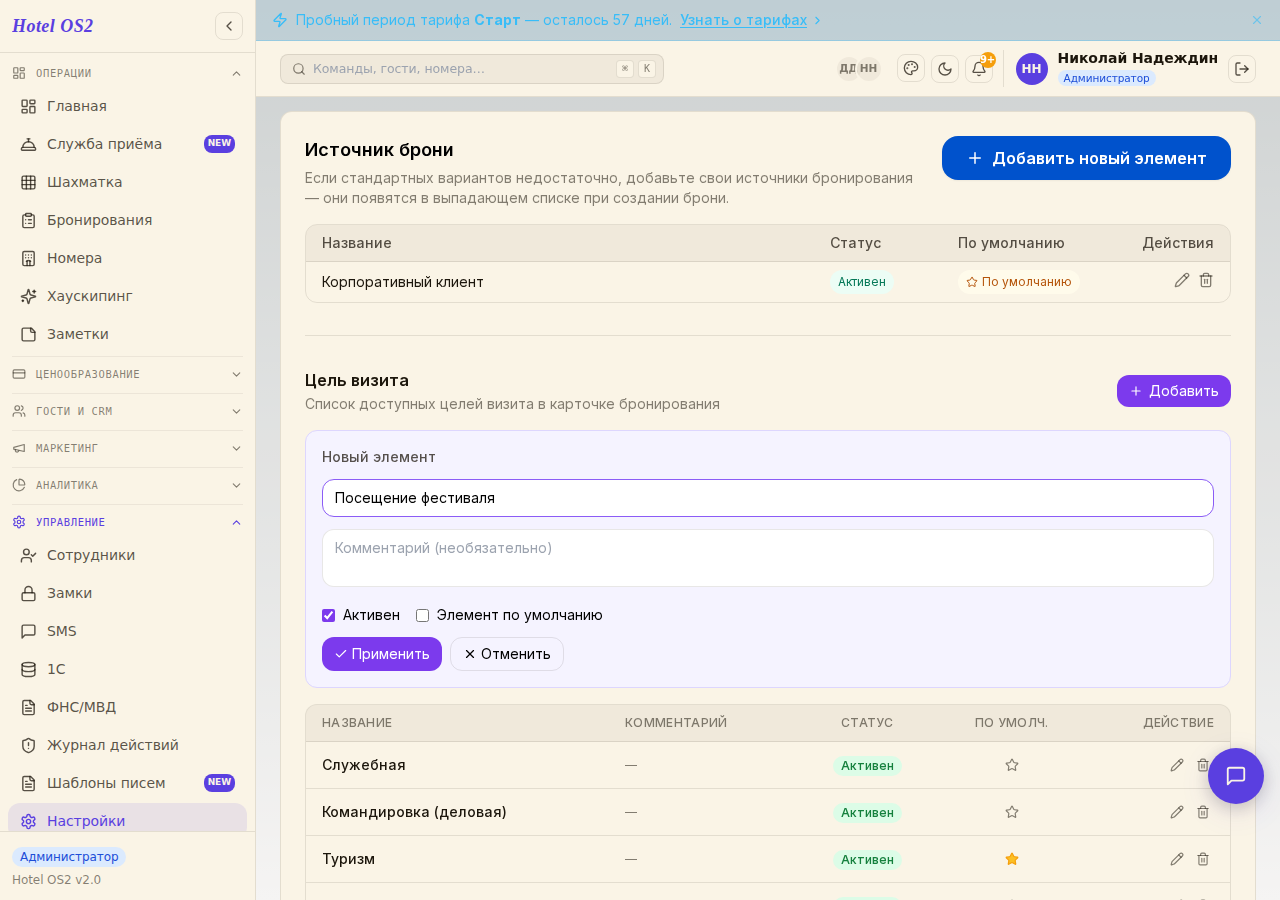Enable Элемент по умолчанию checkbox
The height and width of the screenshot is (900, 1280).
[422, 615]
